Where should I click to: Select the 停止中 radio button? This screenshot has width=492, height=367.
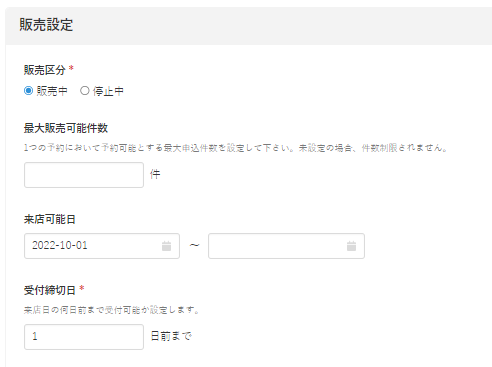tap(85, 91)
